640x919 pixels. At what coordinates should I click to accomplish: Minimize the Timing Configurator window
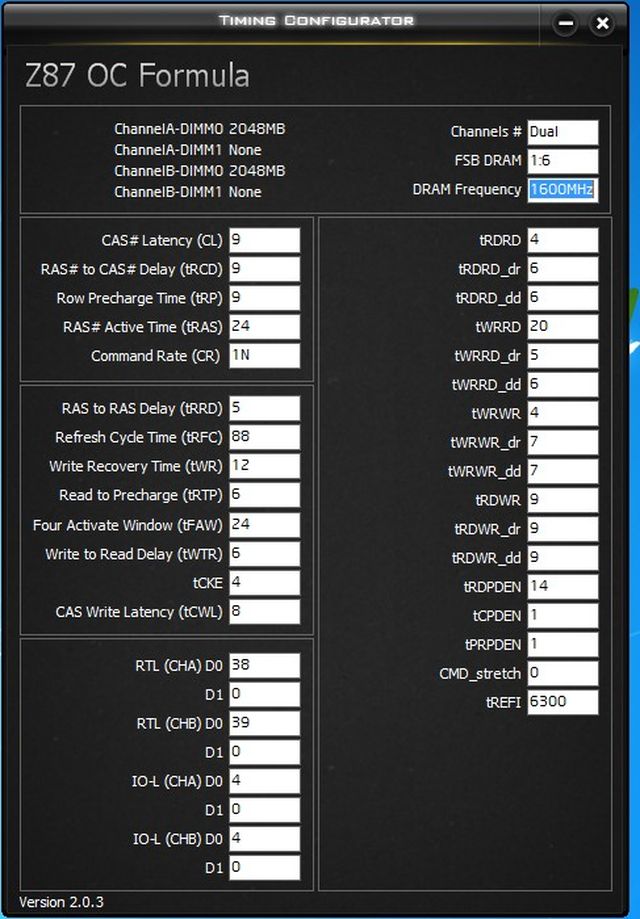point(565,24)
